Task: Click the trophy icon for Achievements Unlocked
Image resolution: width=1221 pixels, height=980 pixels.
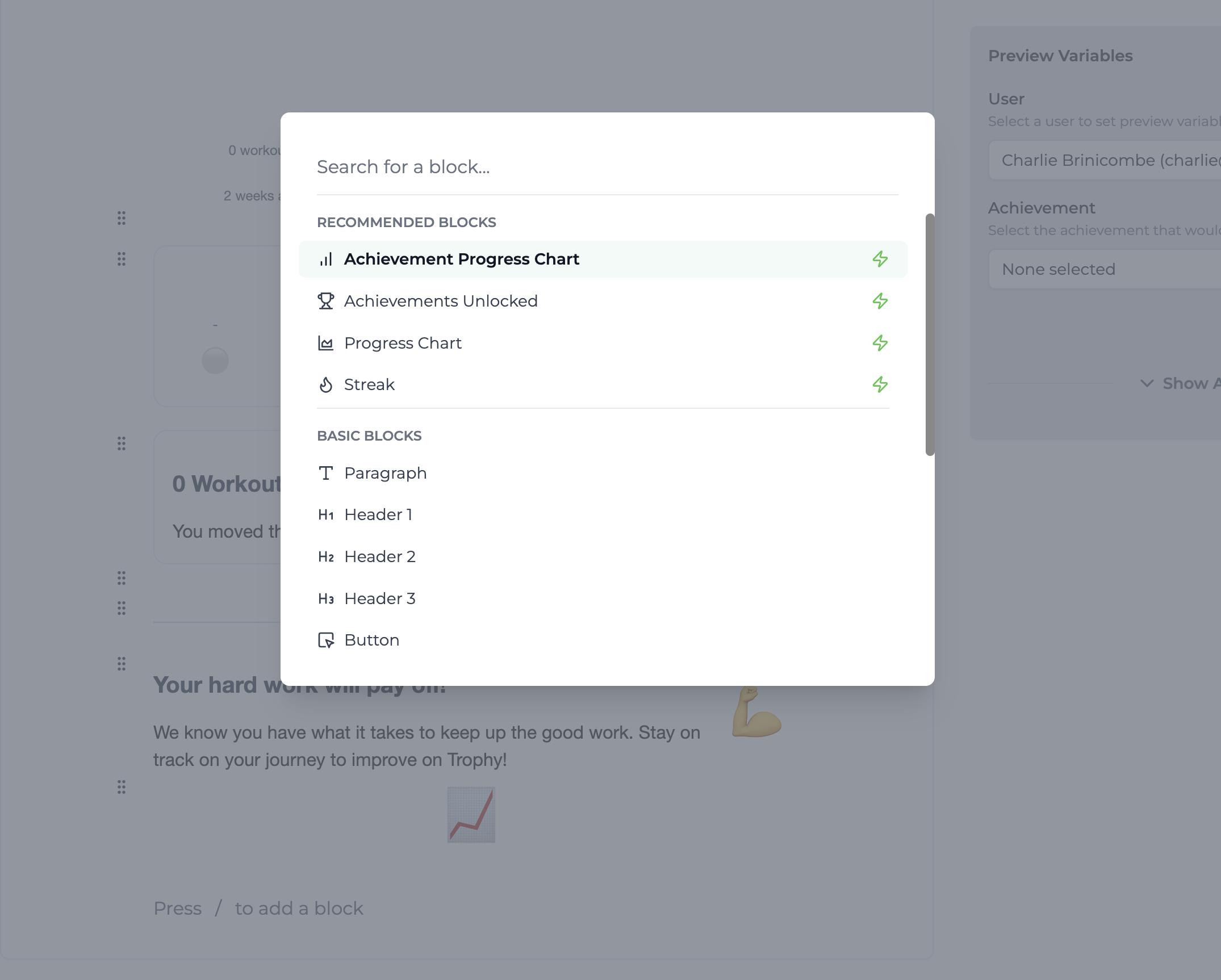Action: click(x=326, y=301)
